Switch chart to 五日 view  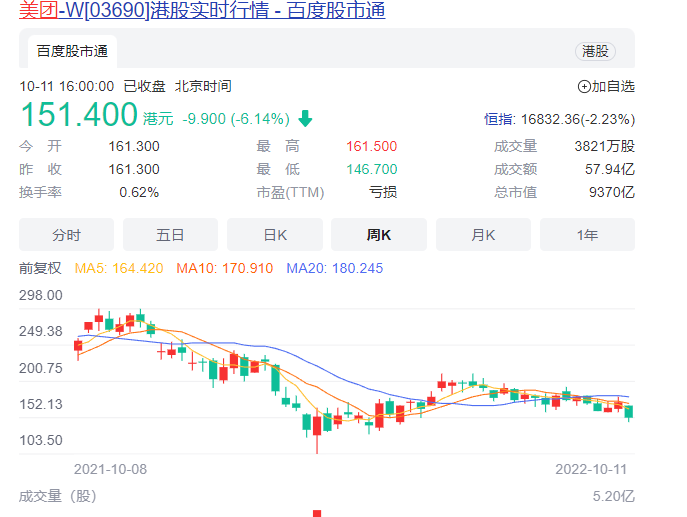point(170,235)
